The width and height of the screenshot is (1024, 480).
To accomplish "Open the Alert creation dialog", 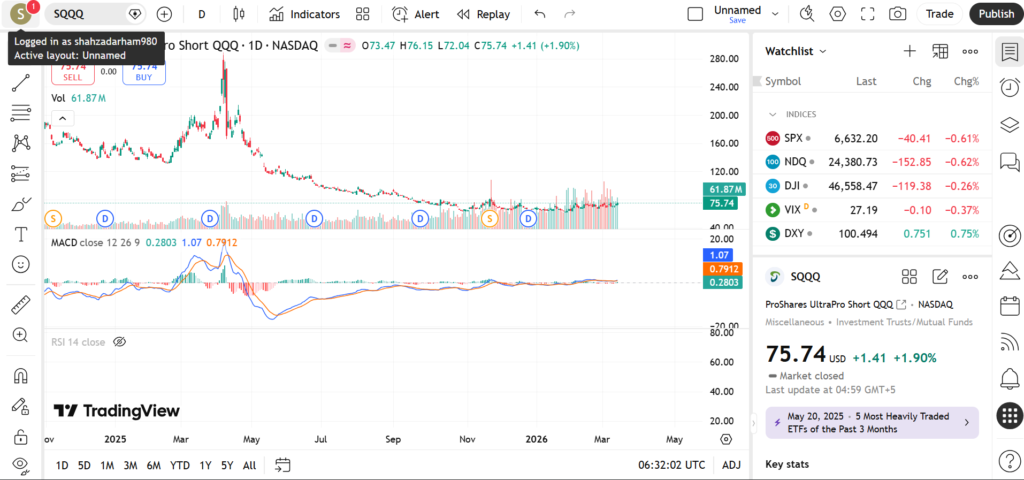I will coord(415,14).
